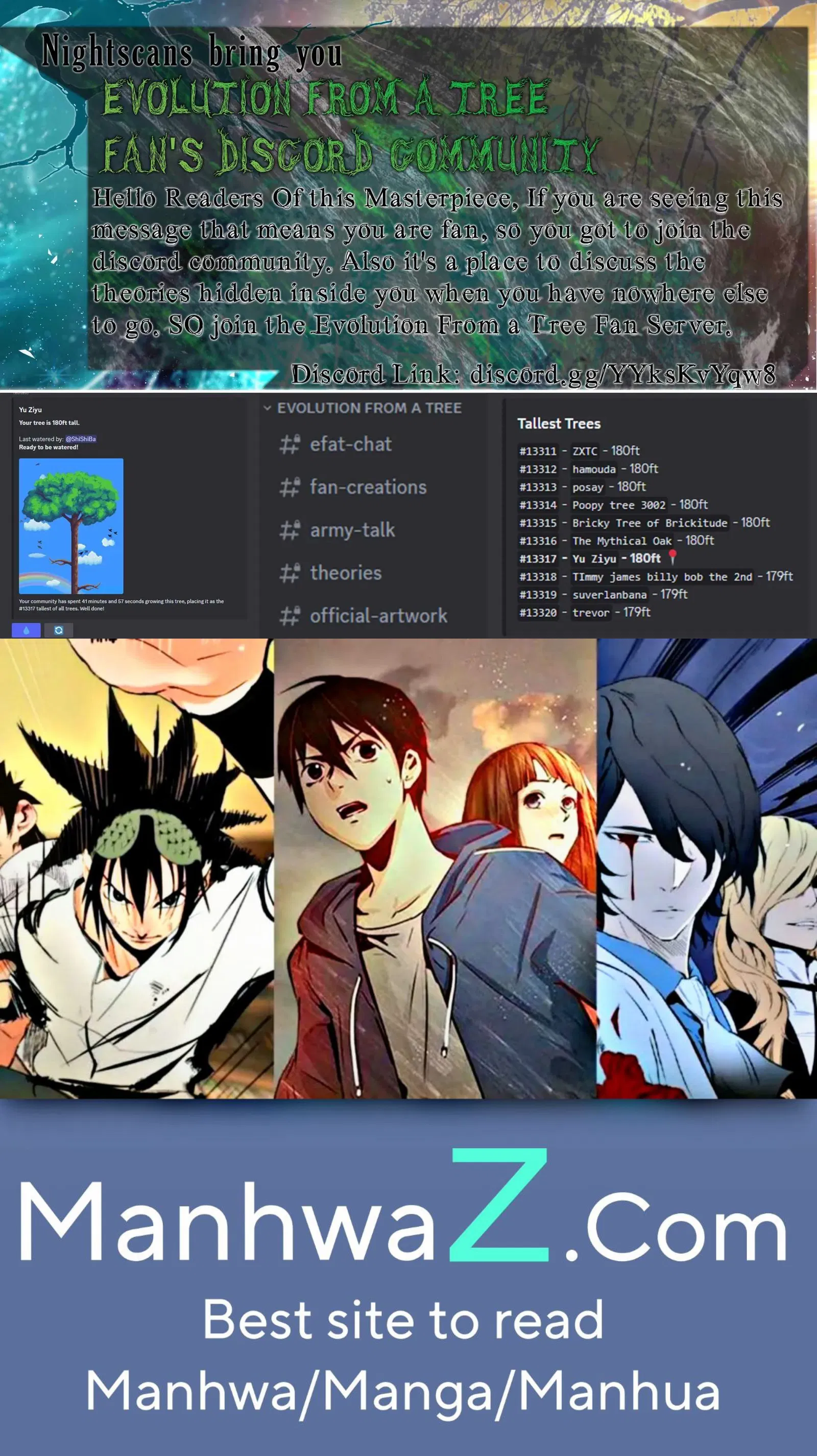
Task: Click the discord.gg/YYksKvYqw8 invite link
Action: [x=622, y=373]
